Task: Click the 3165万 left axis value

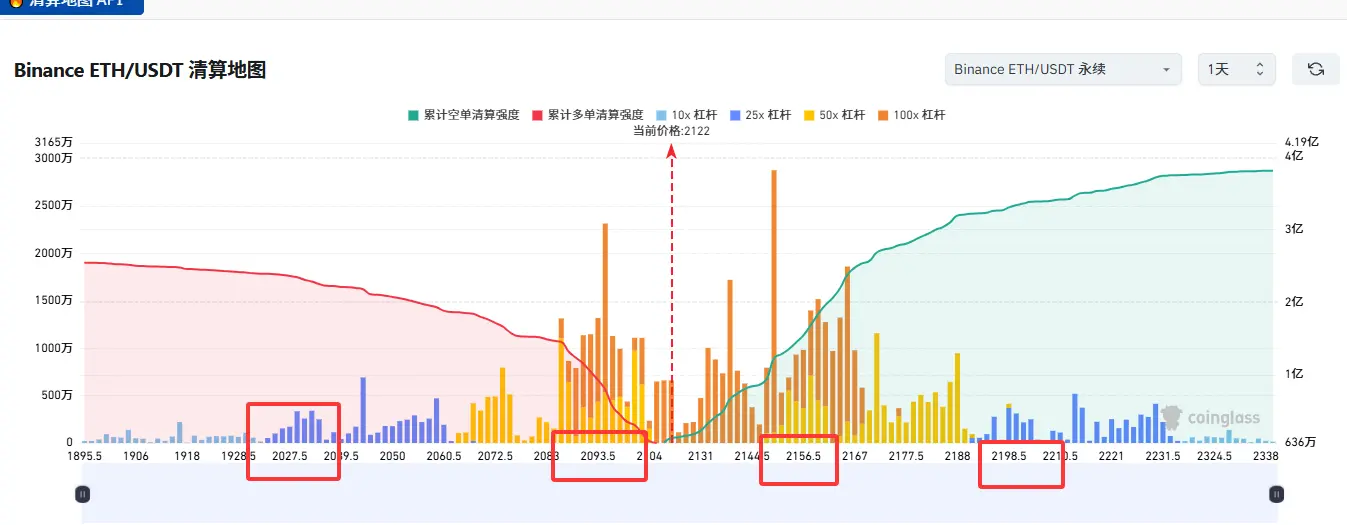Action: pos(53,142)
